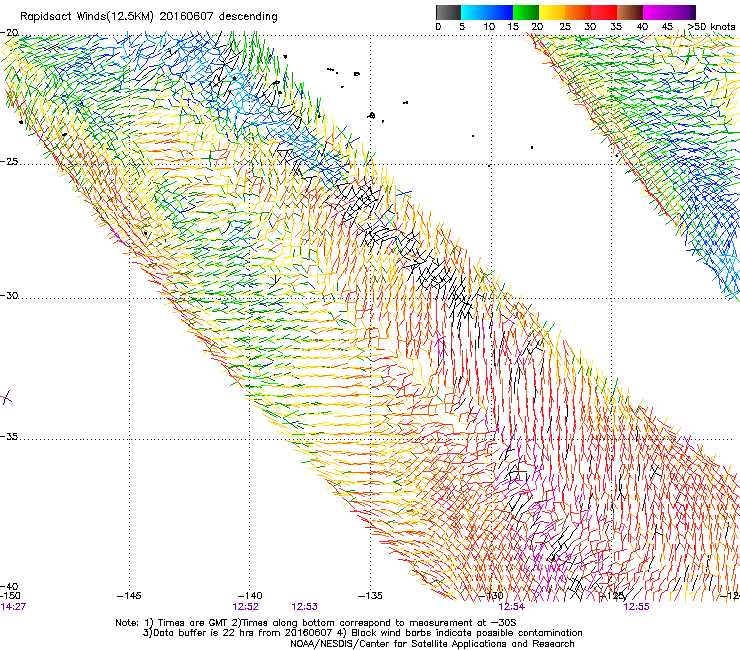Click the '14:27' purple time label

[13, 607]
